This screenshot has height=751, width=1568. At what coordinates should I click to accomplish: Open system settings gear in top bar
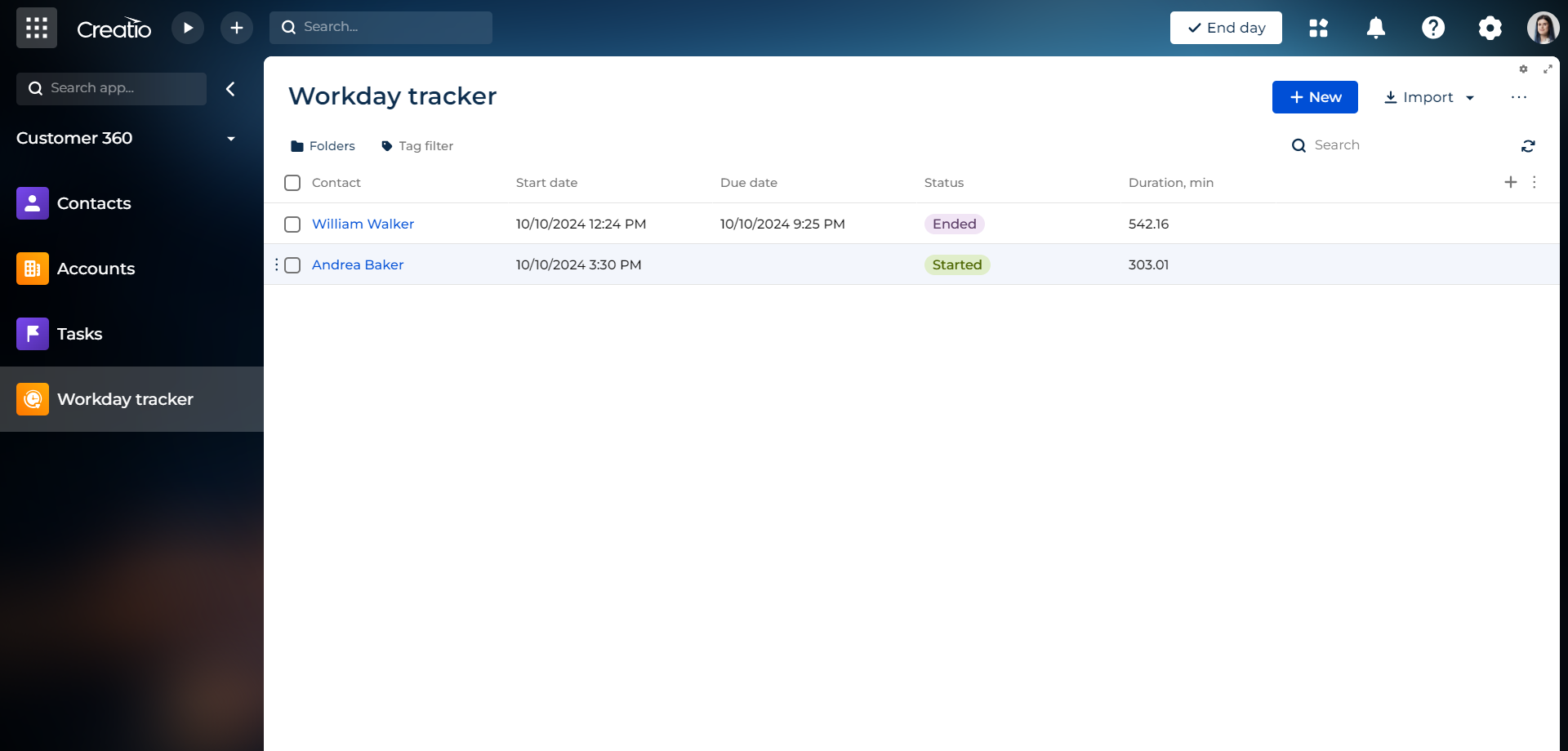click(x=1490, y=28)
